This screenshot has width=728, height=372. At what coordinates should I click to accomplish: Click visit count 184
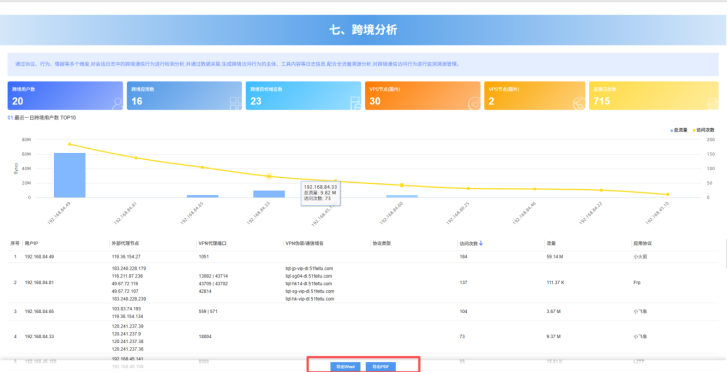pyautogui.click(x=463, y=257)
